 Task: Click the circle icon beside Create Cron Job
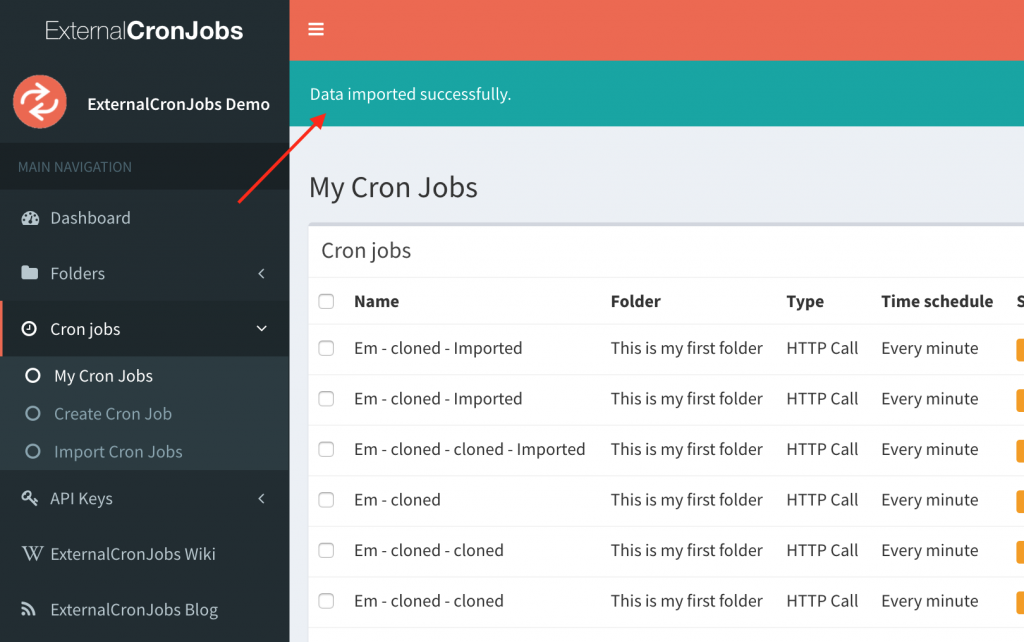pyautogui.click(x=33, y=413)
